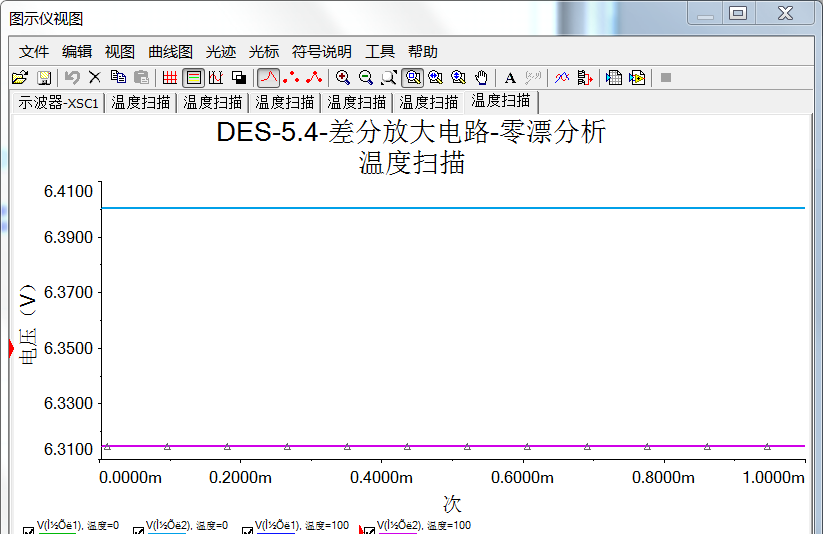Open the 文件 menu
This screenshot has height=534, width=823.
click(34, 51)
